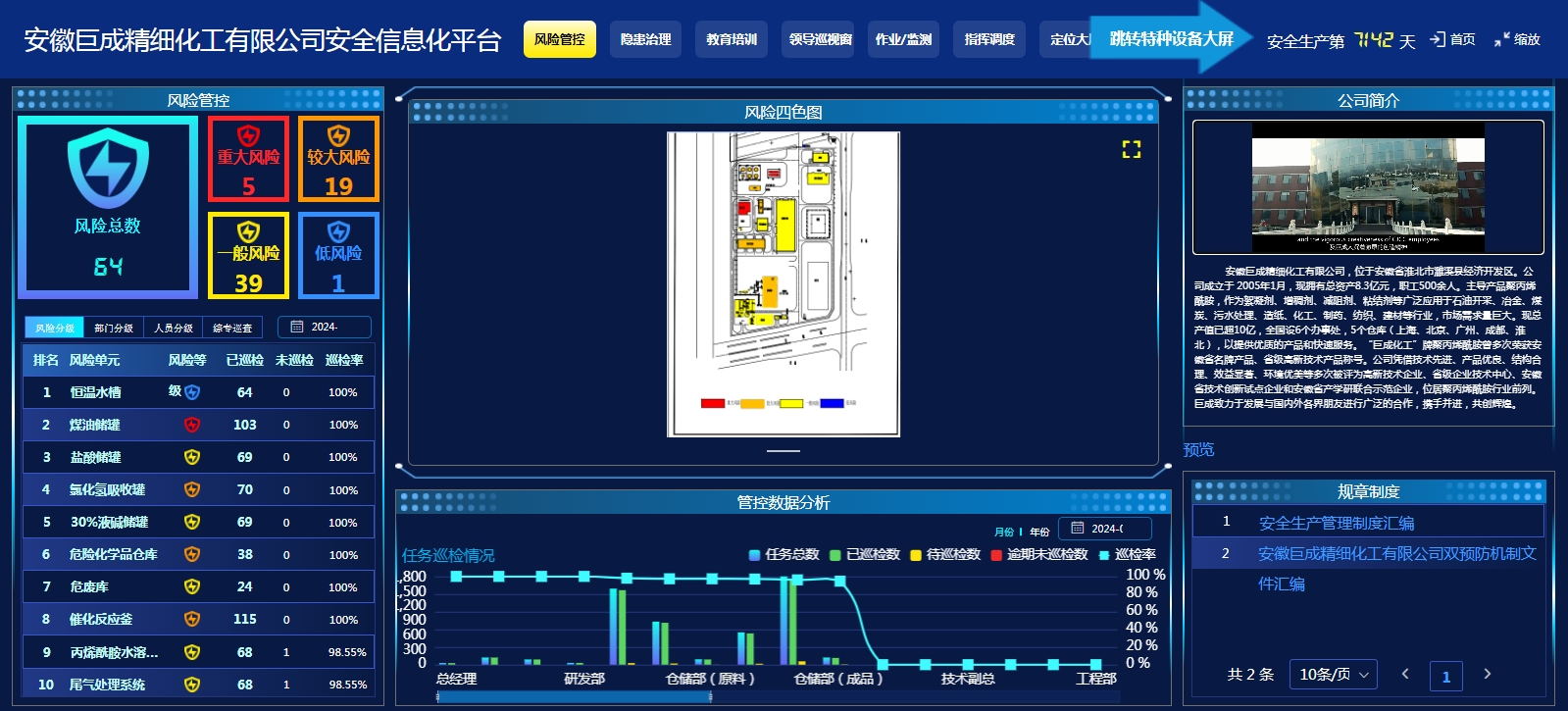This screenshot has width=1568, height=711.
Task: Select the 风险分级 tab
Action: coord(54,328)
